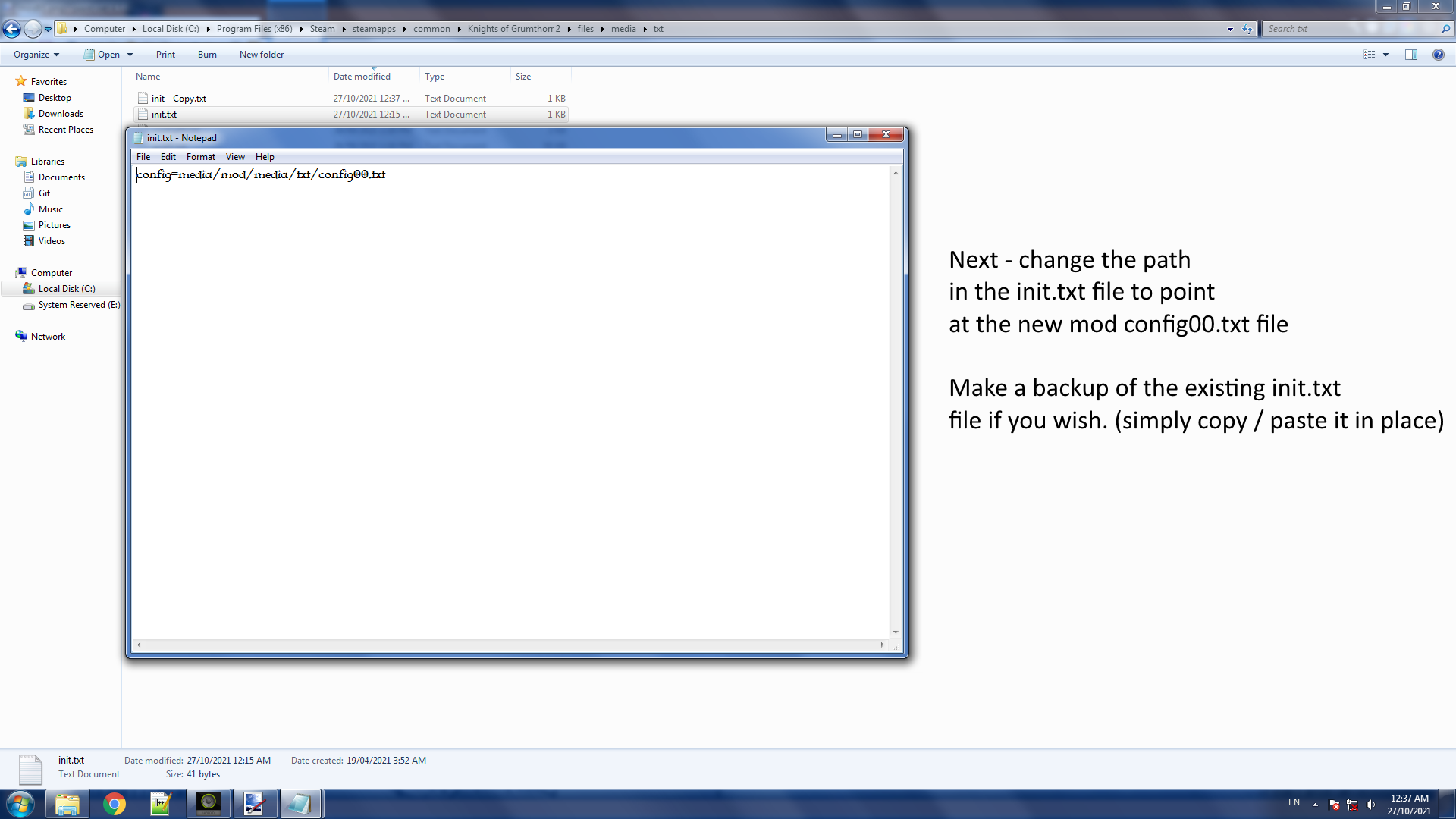1456x819 pixels.
Task: Click in the Notepad text area
Action: click(x=510, y=402)
